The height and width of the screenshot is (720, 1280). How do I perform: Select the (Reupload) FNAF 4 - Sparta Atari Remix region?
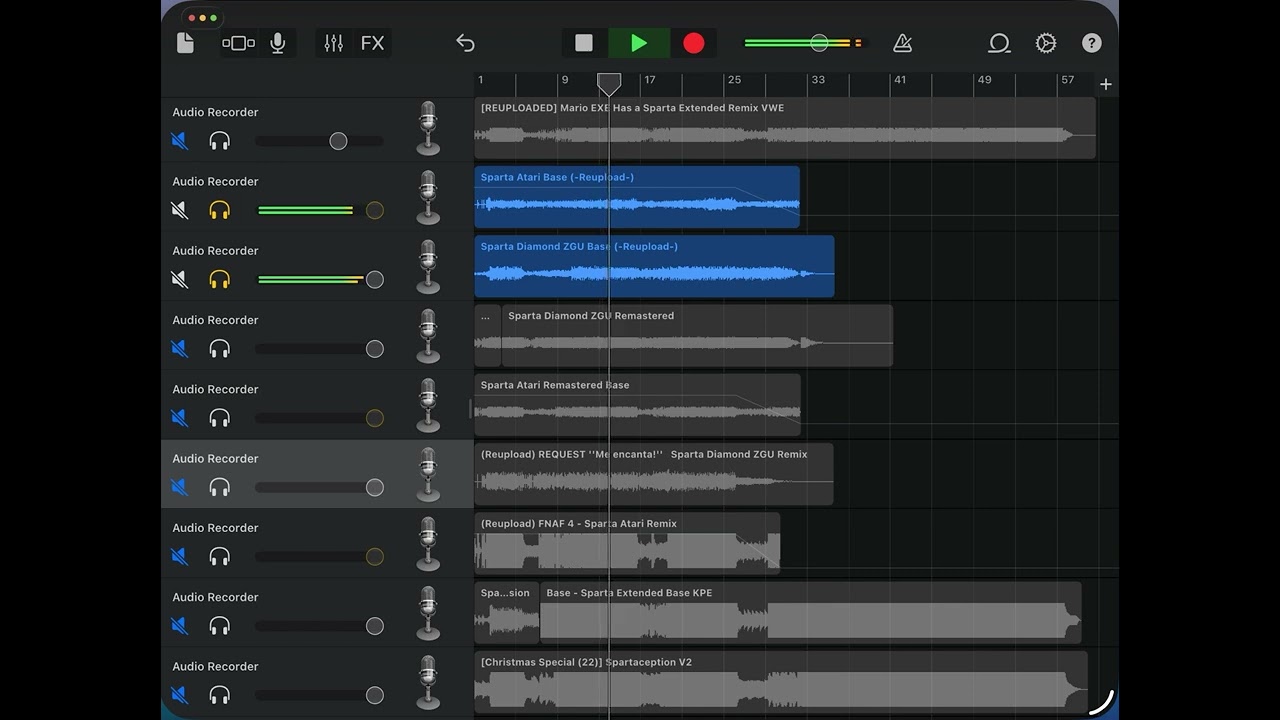pos(627,543)
